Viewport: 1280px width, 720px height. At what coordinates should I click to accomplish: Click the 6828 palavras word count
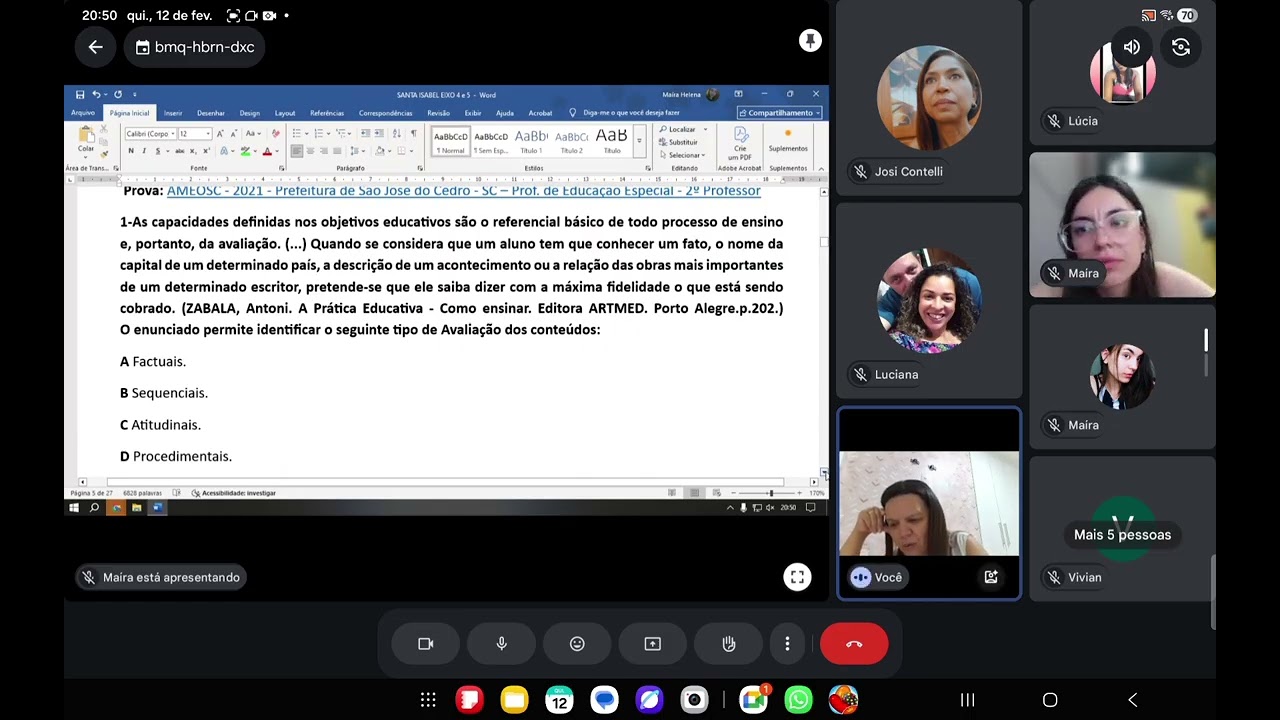pyautogui.click(x=144, y=493)
